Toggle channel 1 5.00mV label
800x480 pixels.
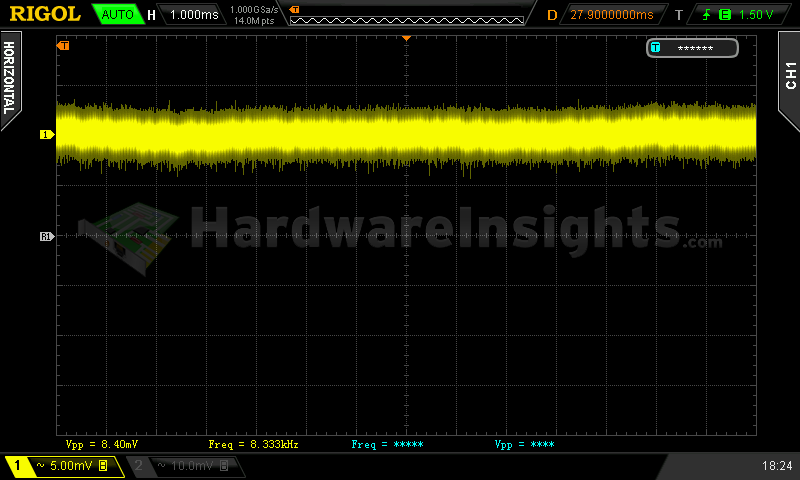62,466
